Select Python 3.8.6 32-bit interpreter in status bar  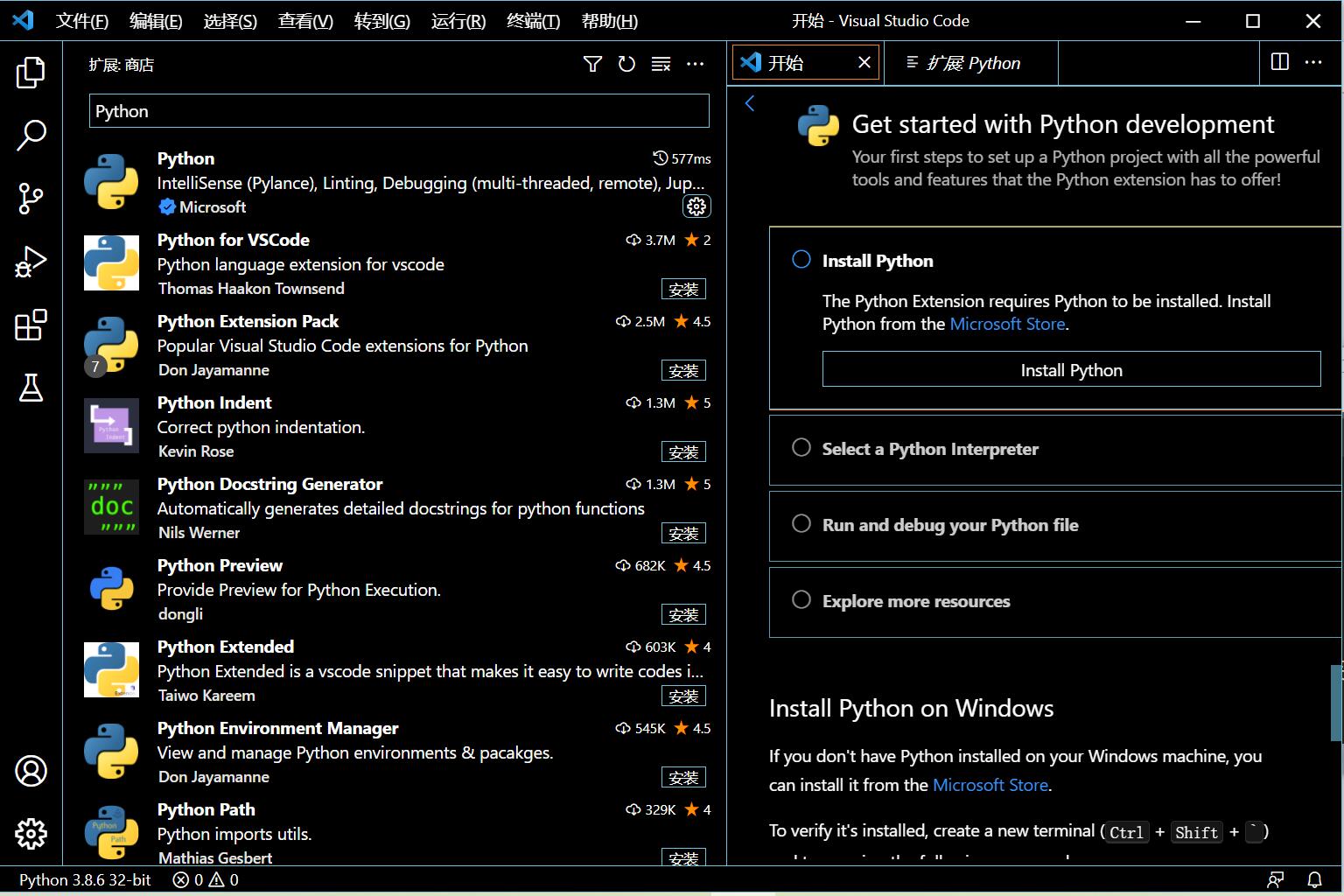85,879
